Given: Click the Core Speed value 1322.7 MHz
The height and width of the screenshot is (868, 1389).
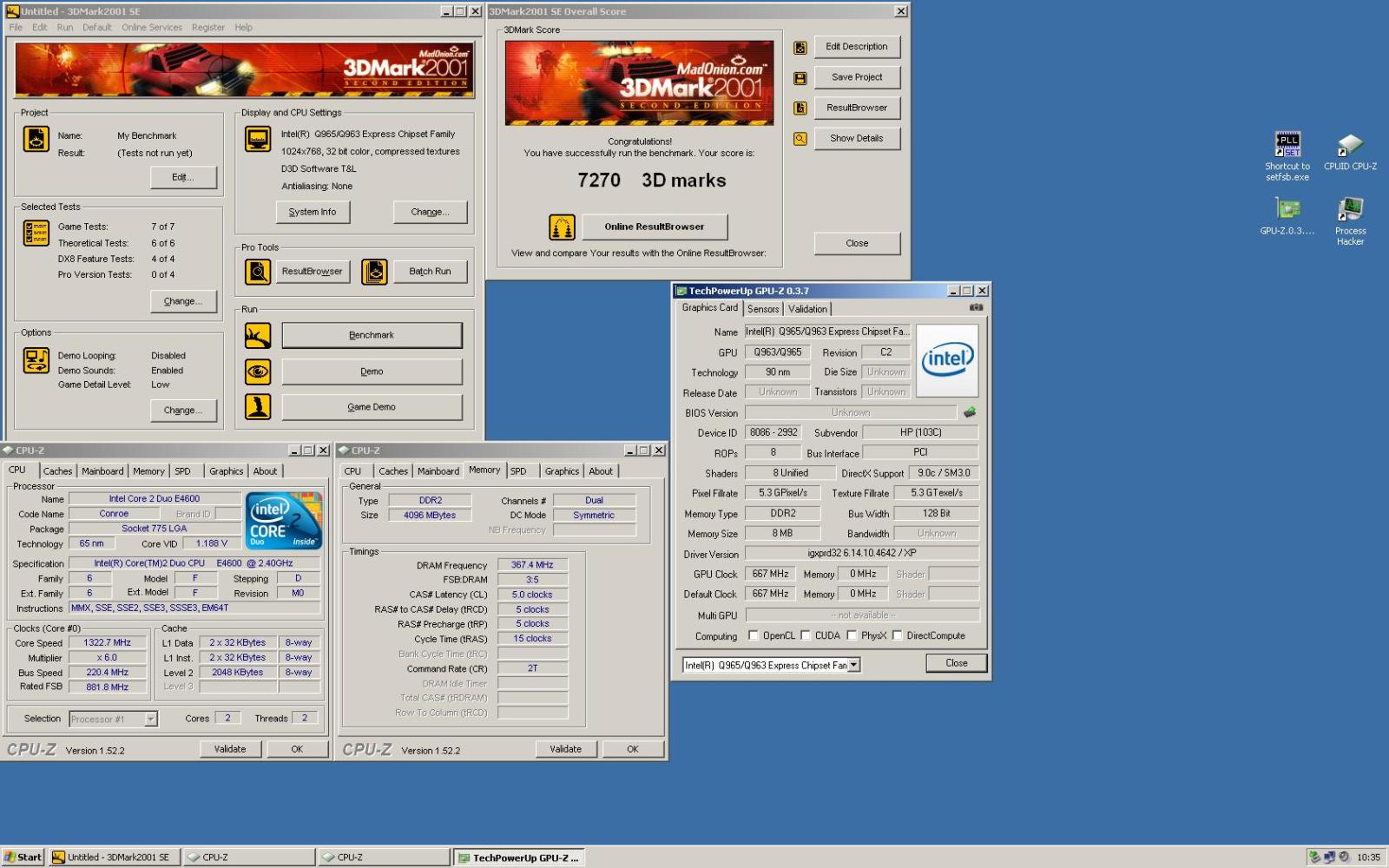Looking at the screenshot, I should click(x=108, y=643).
